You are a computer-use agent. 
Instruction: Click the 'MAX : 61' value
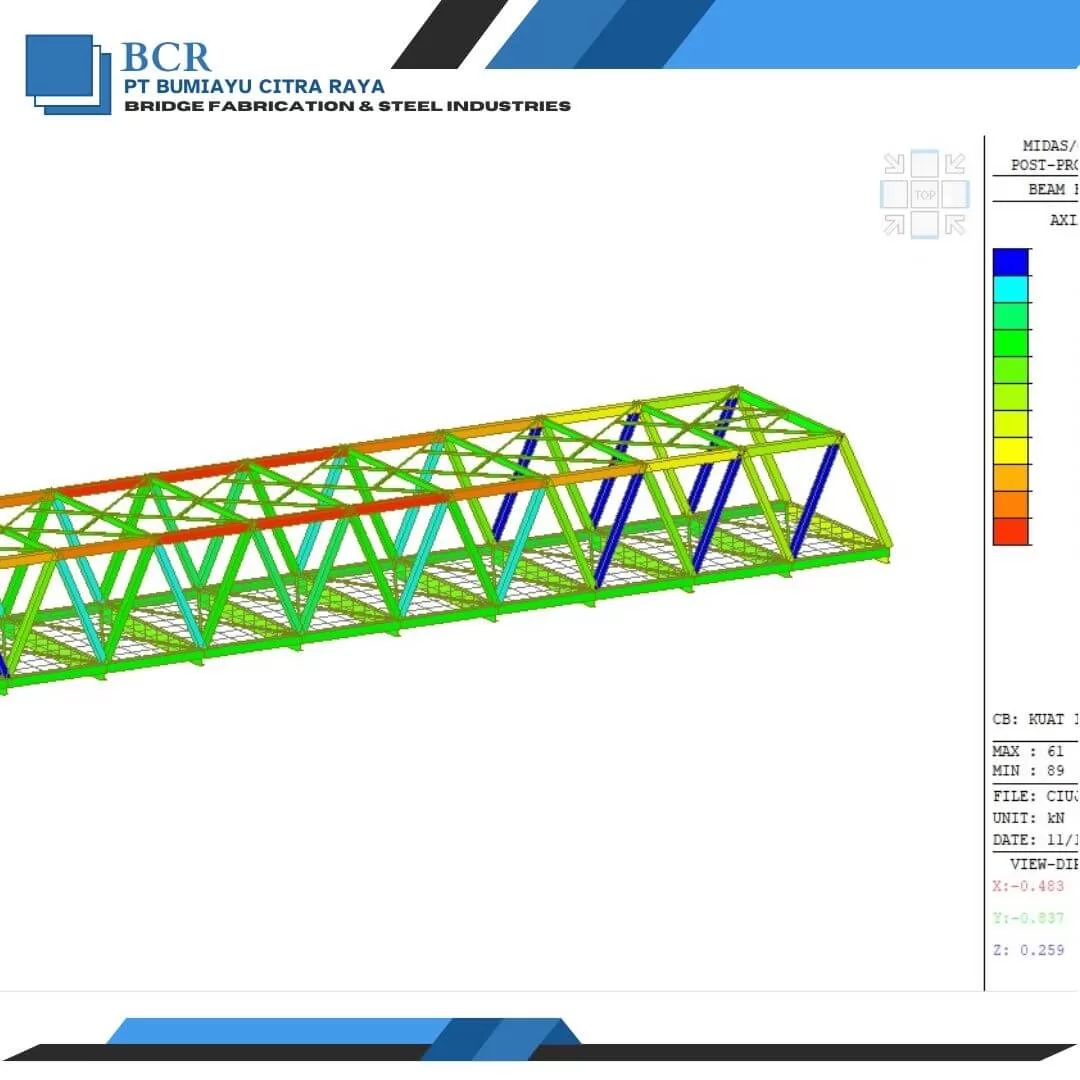(1028, 751)
